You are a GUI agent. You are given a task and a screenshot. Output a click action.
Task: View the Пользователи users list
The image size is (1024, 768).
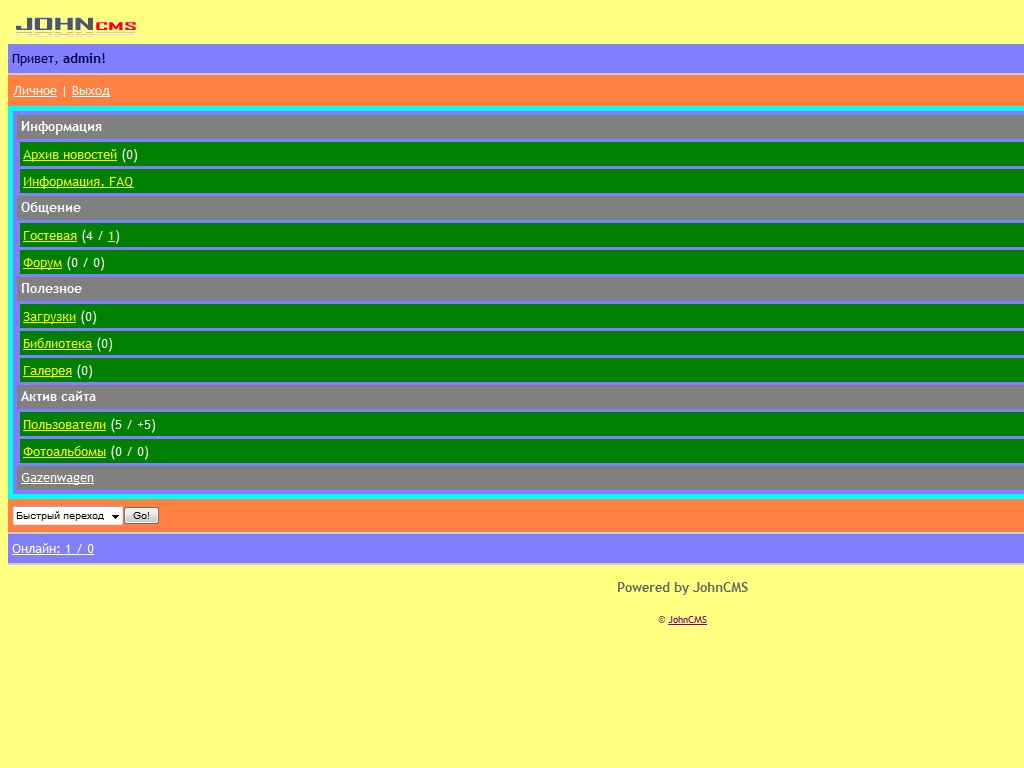64,425
